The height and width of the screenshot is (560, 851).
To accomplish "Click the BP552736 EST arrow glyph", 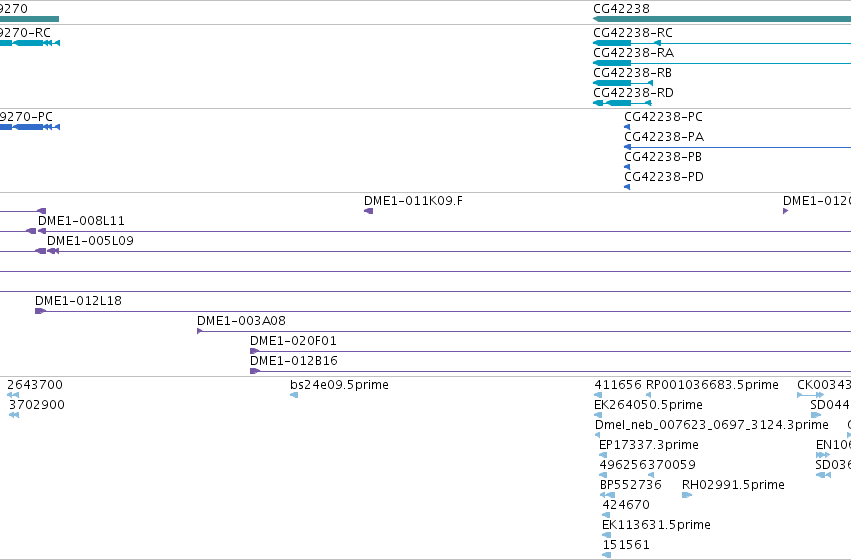I will point(607,495).
